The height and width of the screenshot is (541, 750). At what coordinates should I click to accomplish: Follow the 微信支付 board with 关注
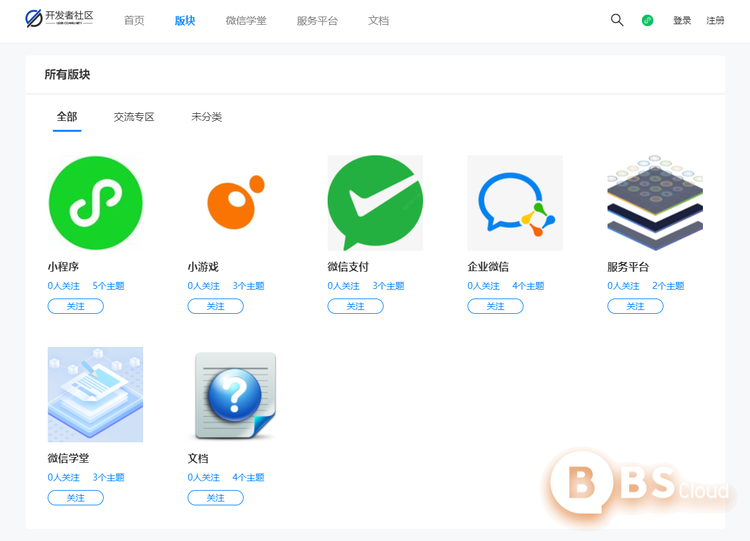point(355,306)
